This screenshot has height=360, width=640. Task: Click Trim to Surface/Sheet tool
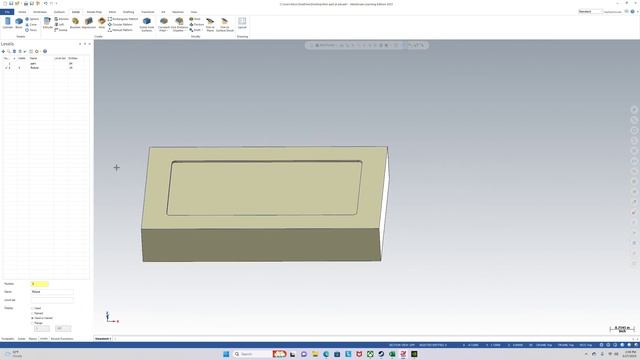(224, 24)
